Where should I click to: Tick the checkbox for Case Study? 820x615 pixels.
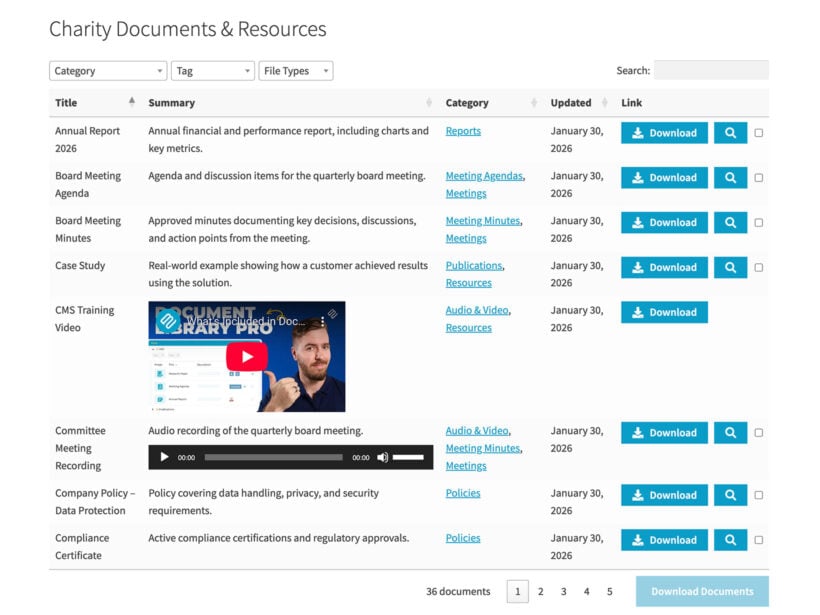758,267
